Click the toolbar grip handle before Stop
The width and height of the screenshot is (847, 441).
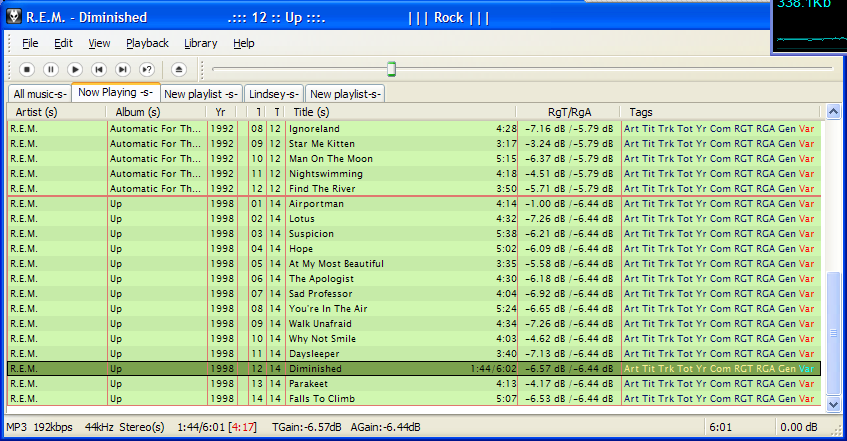pos(10,70)
